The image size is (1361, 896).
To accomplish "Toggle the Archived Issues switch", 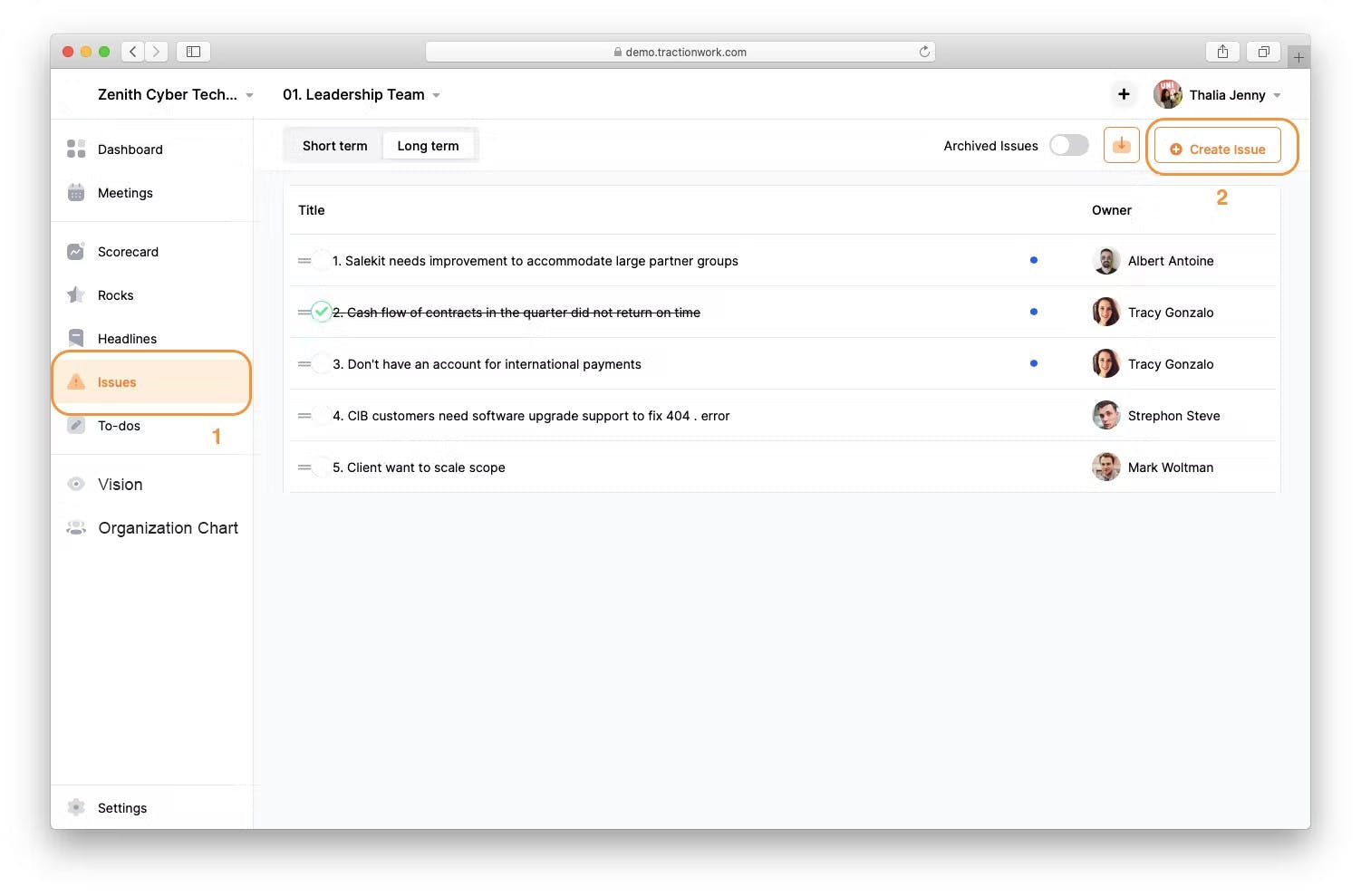I will pos(1069,145).
